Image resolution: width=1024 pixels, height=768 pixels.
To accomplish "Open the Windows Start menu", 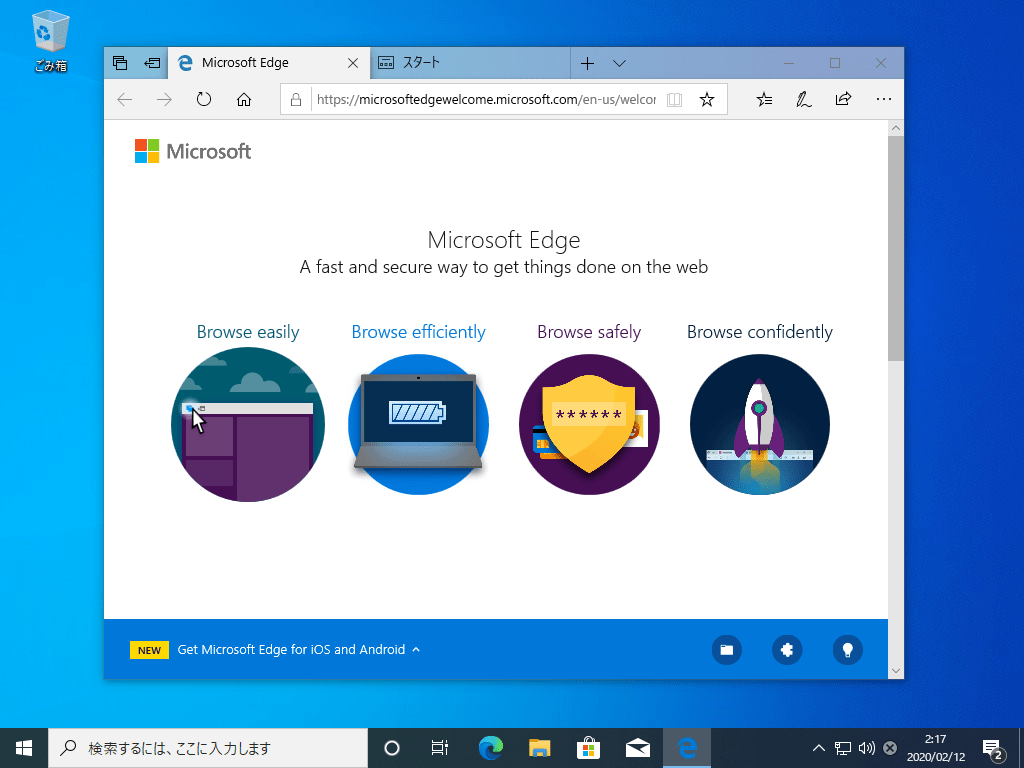I will 24,748.
